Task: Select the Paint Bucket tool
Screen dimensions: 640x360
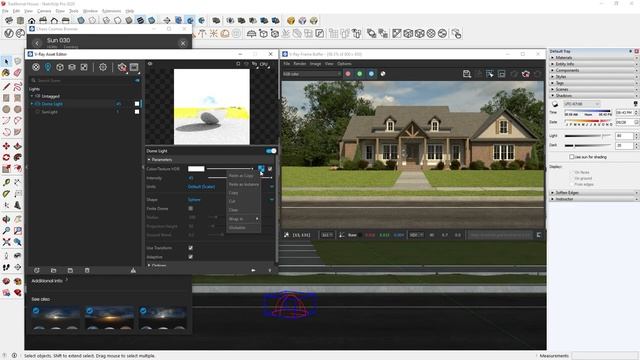Action: (x=6, y=73)
